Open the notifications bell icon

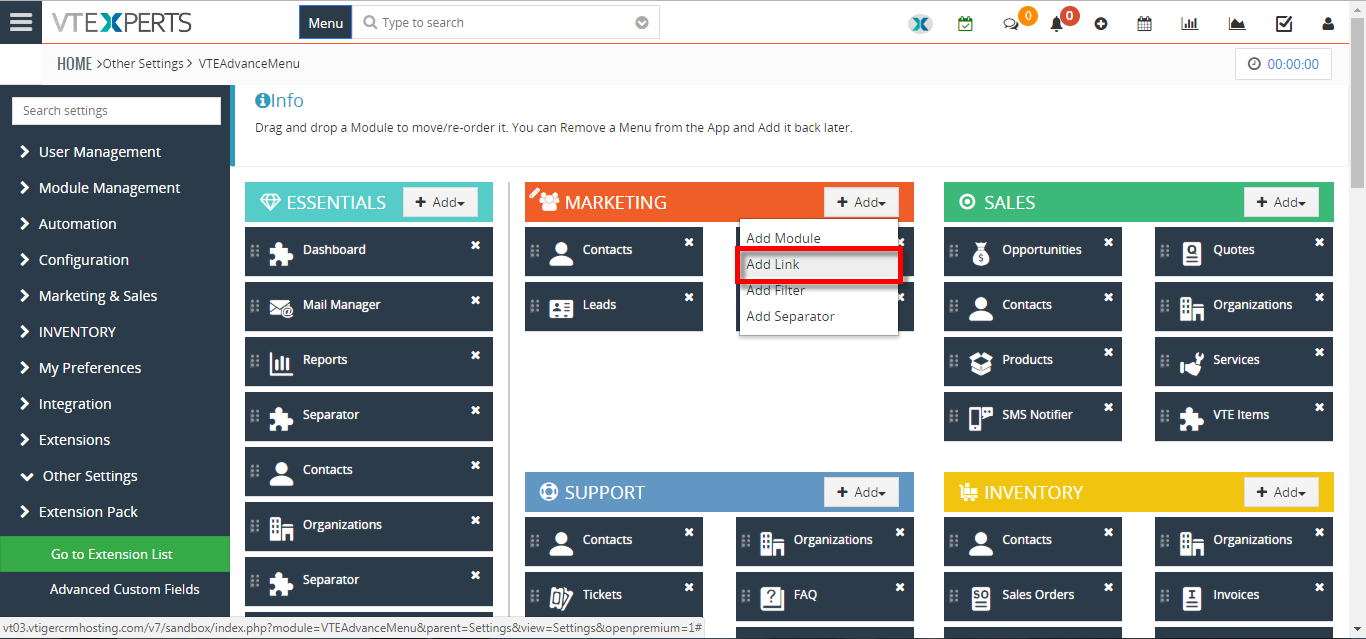[1056, 24]
